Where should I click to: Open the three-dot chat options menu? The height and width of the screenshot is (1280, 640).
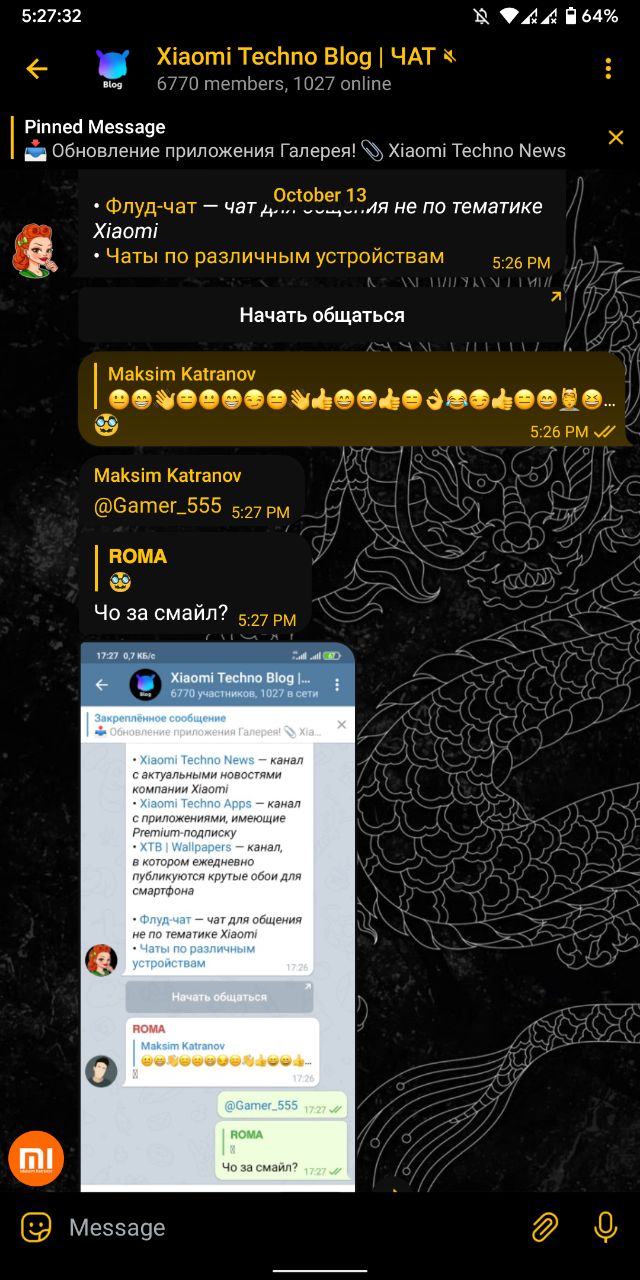coord(608,69)
